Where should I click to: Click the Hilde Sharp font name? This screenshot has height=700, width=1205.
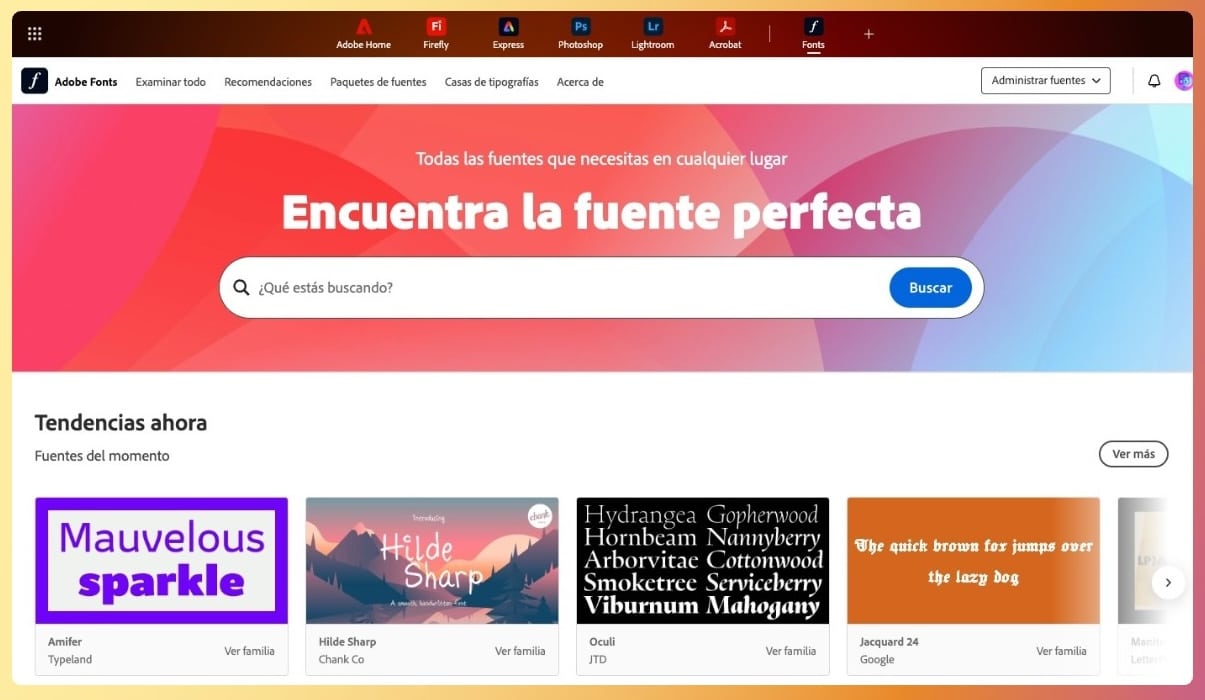(347, 642)
